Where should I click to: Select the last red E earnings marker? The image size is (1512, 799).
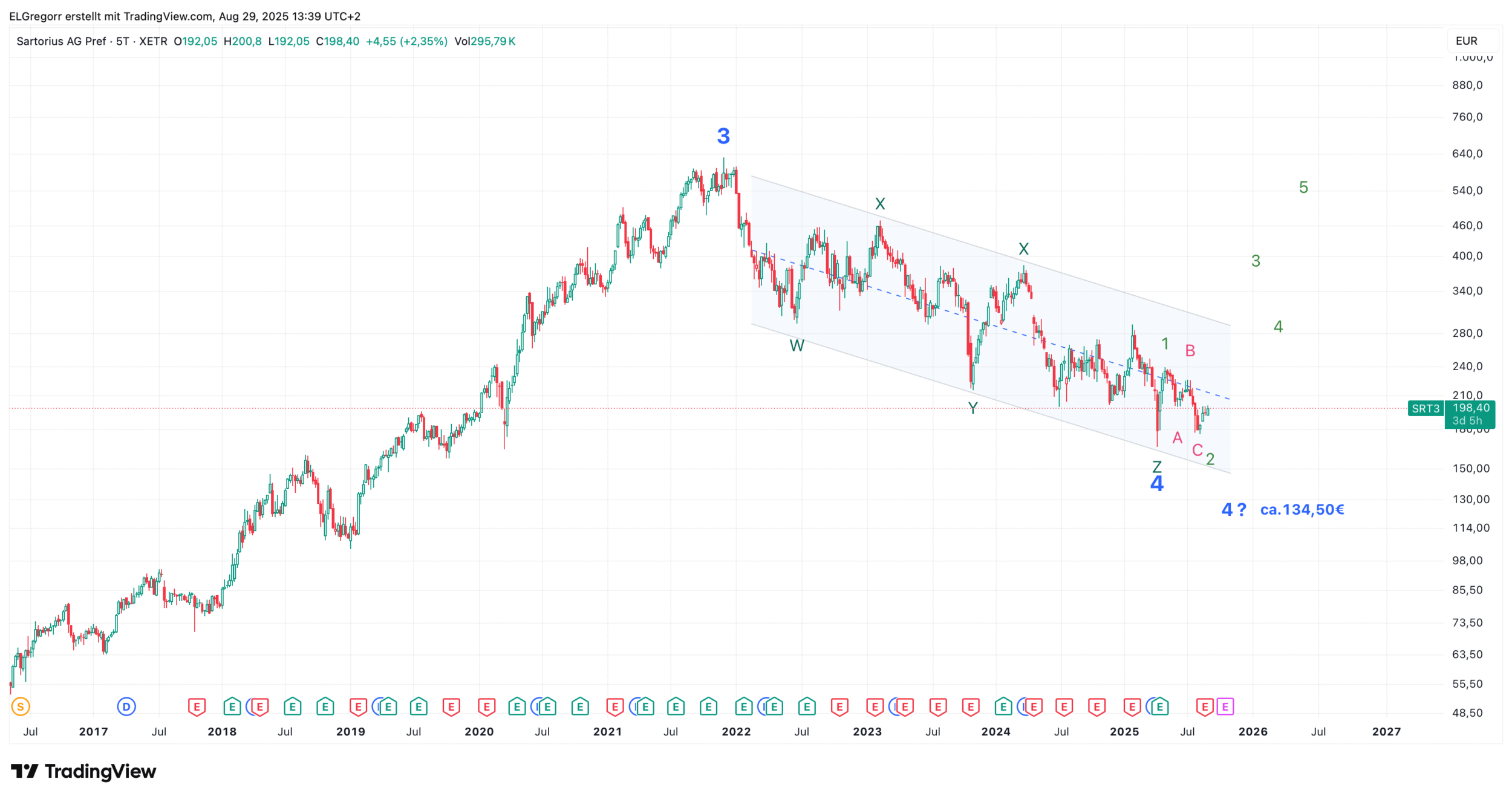[1204, 706]
